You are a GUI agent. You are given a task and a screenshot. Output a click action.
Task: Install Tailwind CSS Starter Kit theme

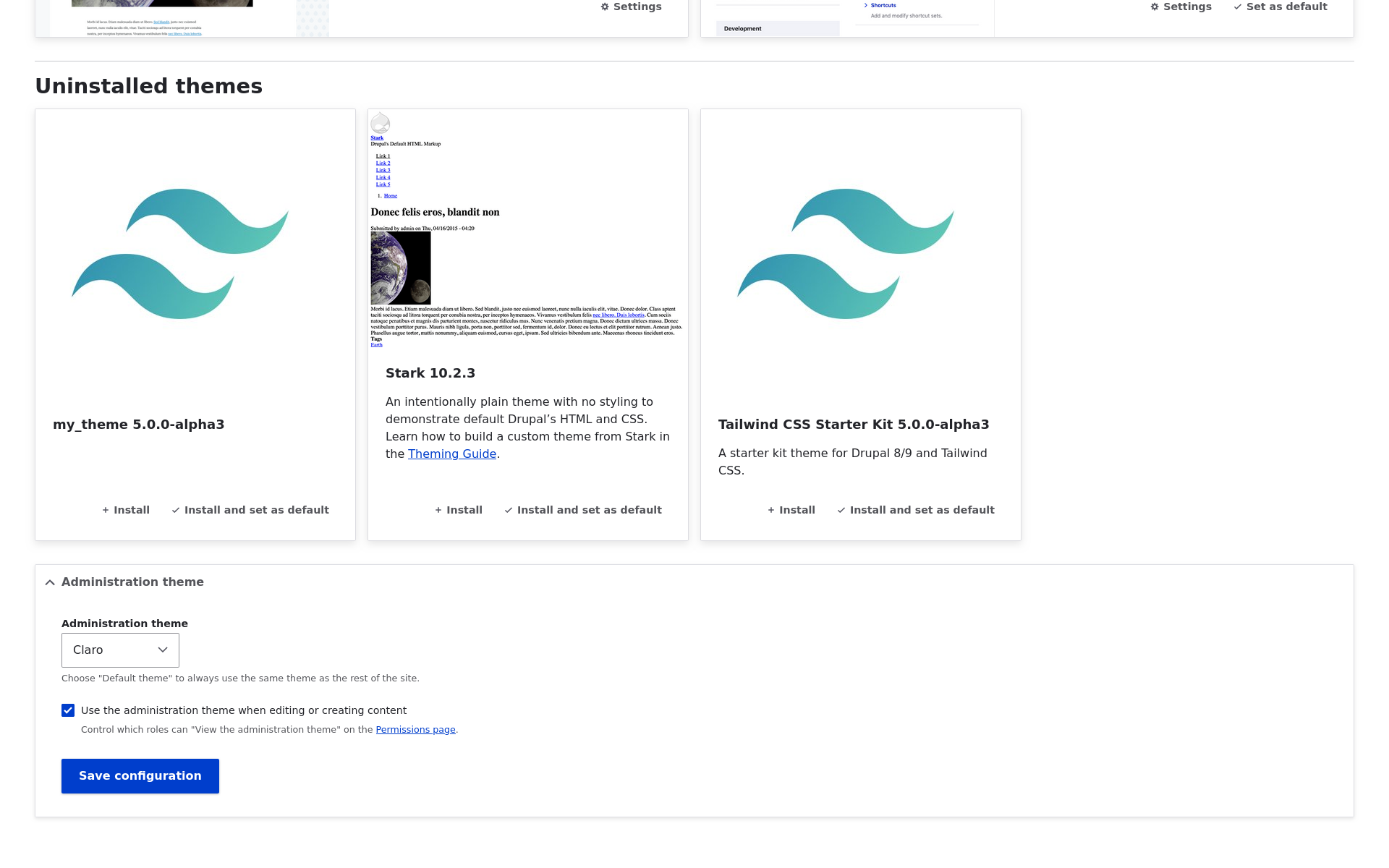pyautogui.click(x=791, y=510)
